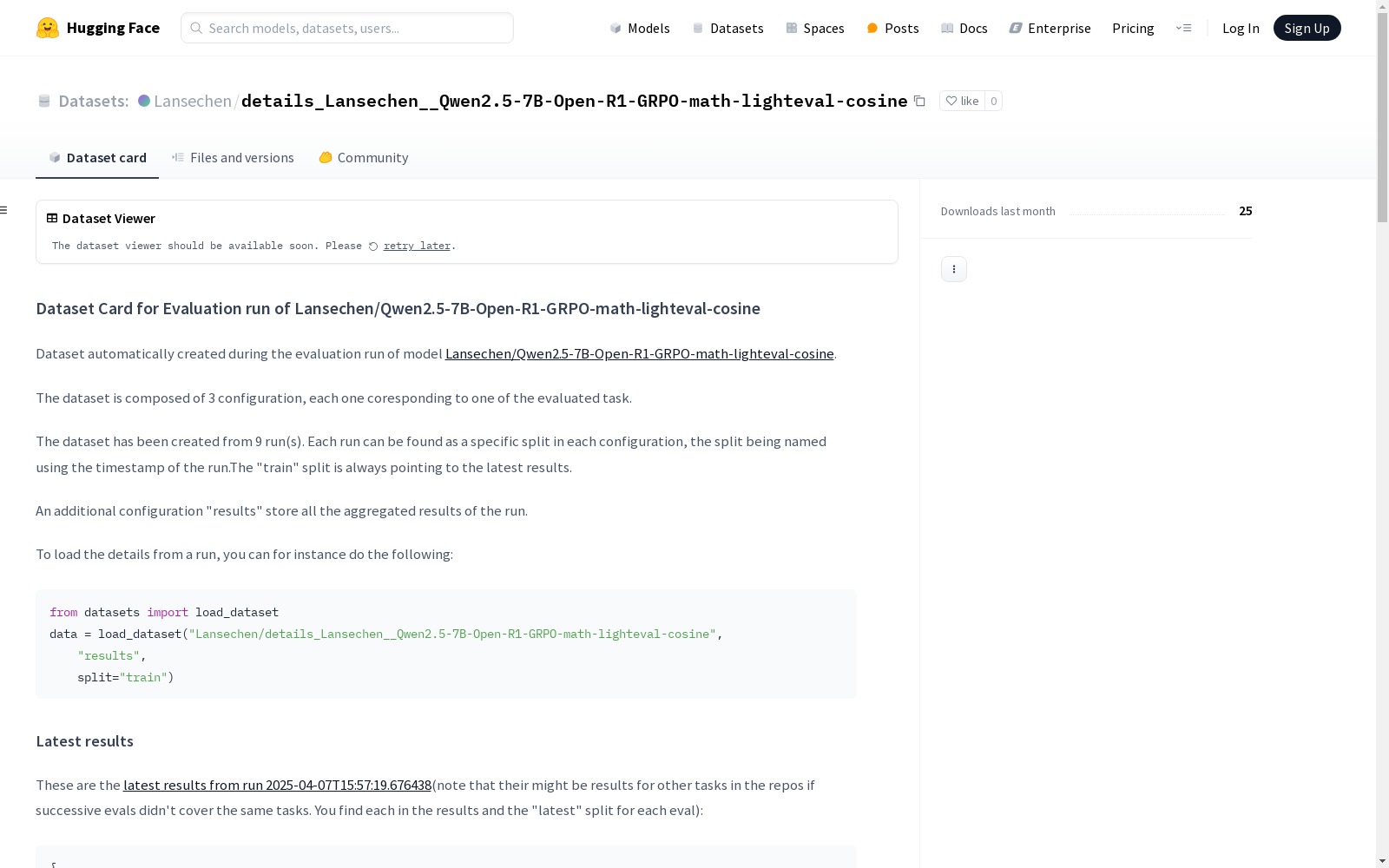
Task: Click the Latest results heading
Action: 84,741
